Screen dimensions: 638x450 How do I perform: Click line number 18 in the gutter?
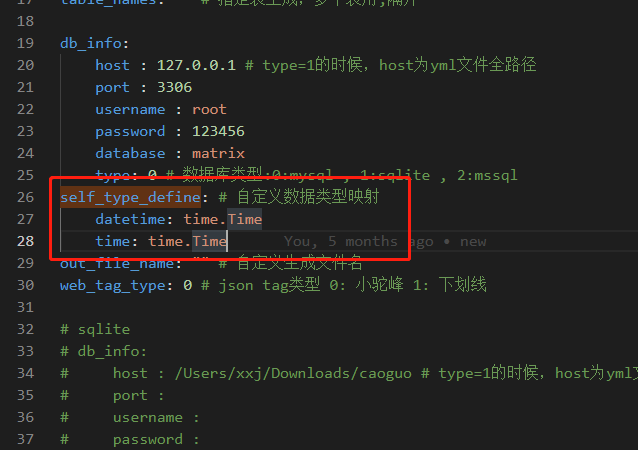point(25,21)
